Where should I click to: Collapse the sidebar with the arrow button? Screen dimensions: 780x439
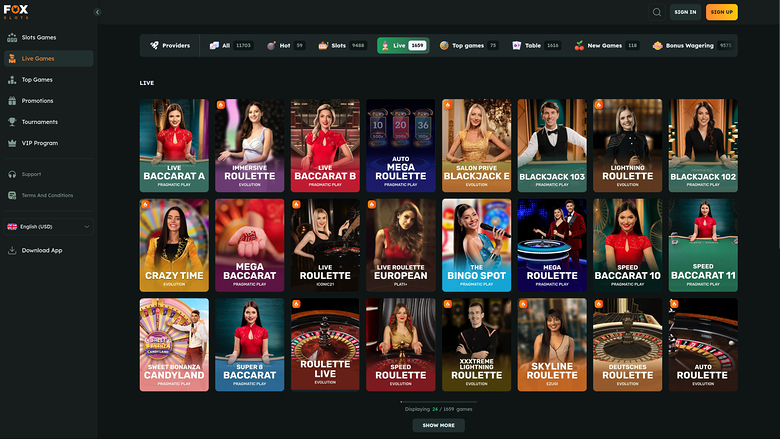click(98, 12)
